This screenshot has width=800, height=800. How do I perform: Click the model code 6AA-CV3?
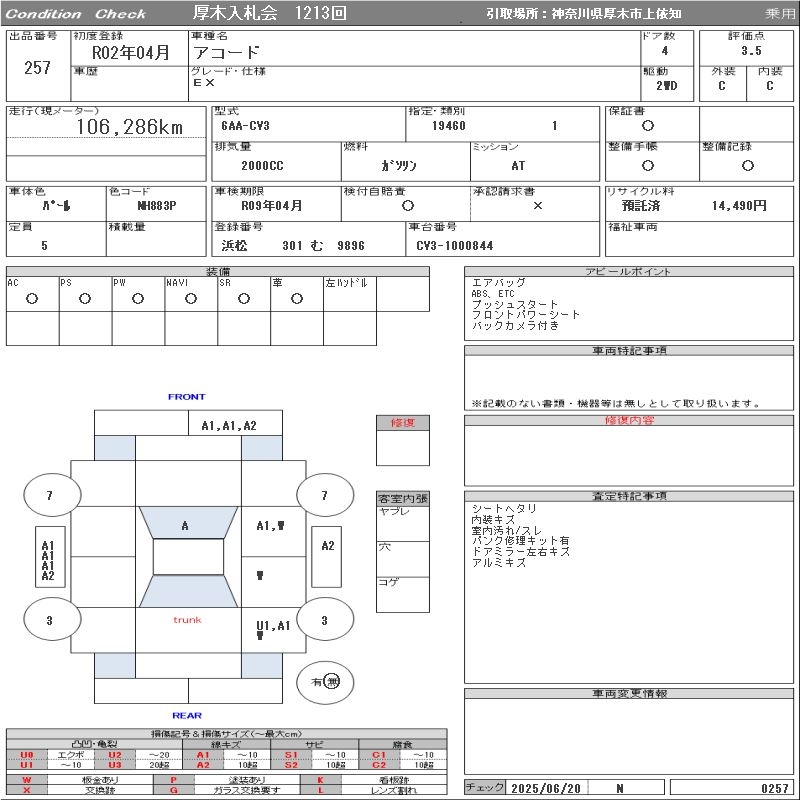(x=245, y=126)
